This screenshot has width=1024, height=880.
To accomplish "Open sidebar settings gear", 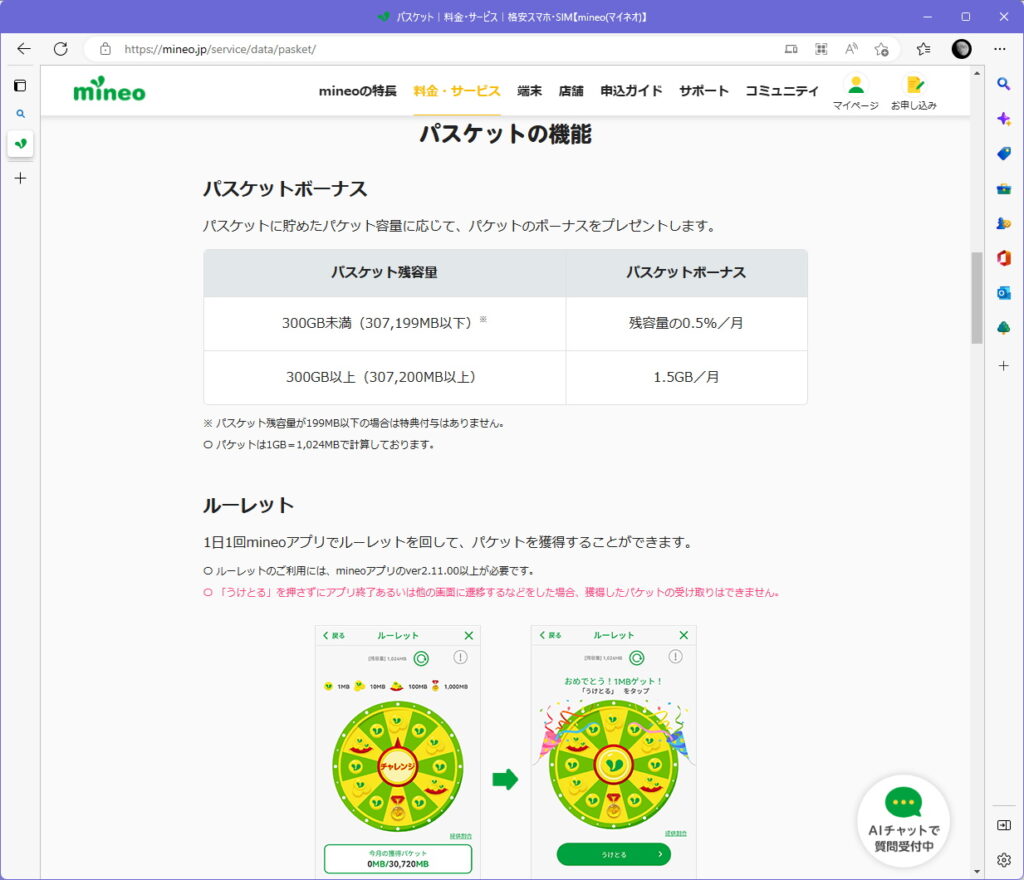I will click(1004, 860).
